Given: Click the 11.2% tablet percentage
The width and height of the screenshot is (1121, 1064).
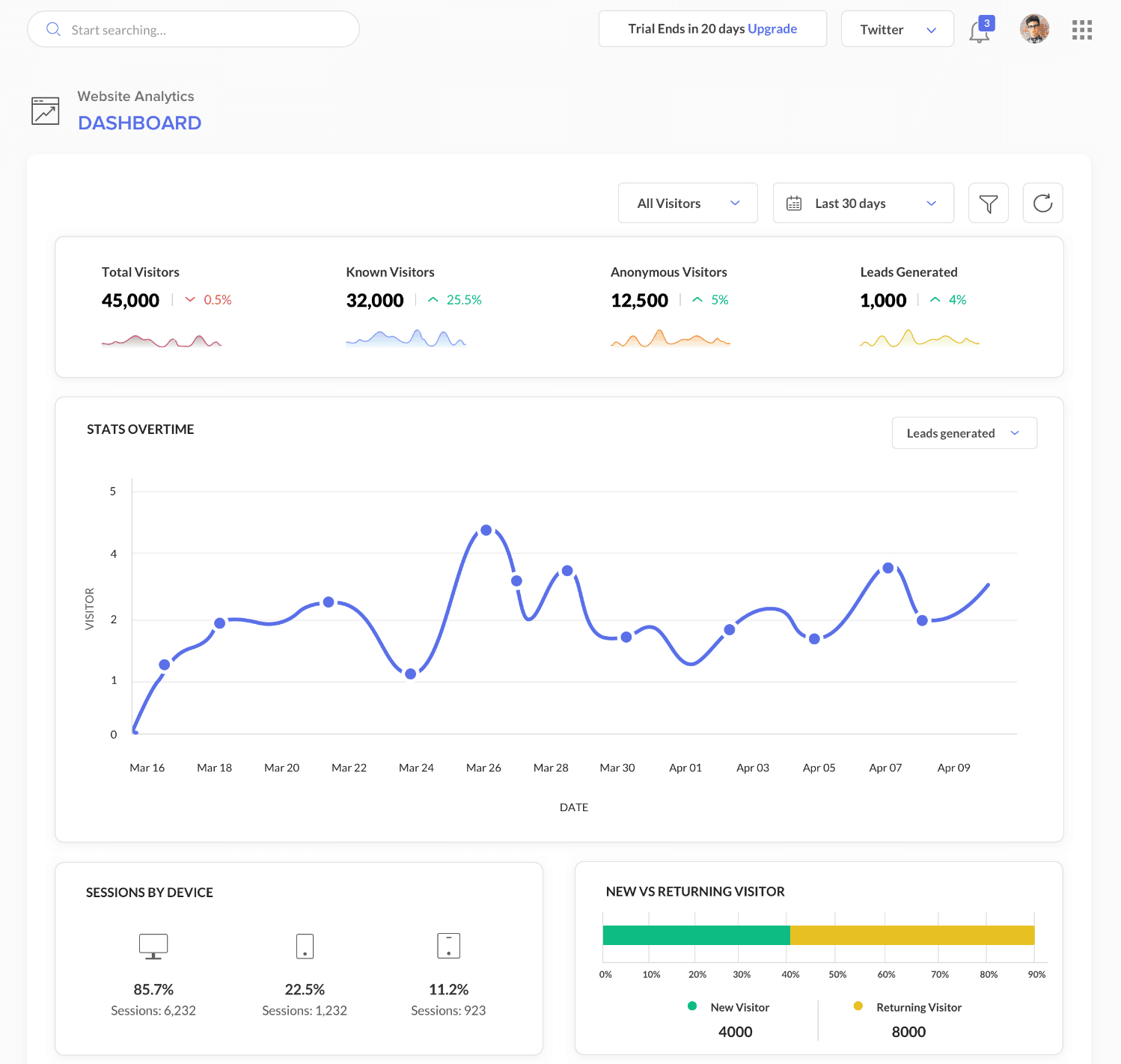Looking at the screenshot, I should point(448,990).
